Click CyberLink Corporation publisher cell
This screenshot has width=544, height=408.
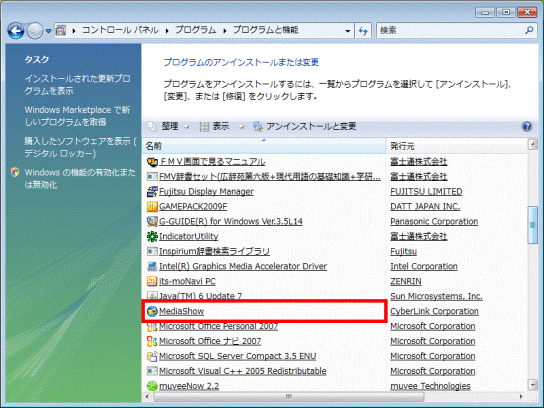434,311
